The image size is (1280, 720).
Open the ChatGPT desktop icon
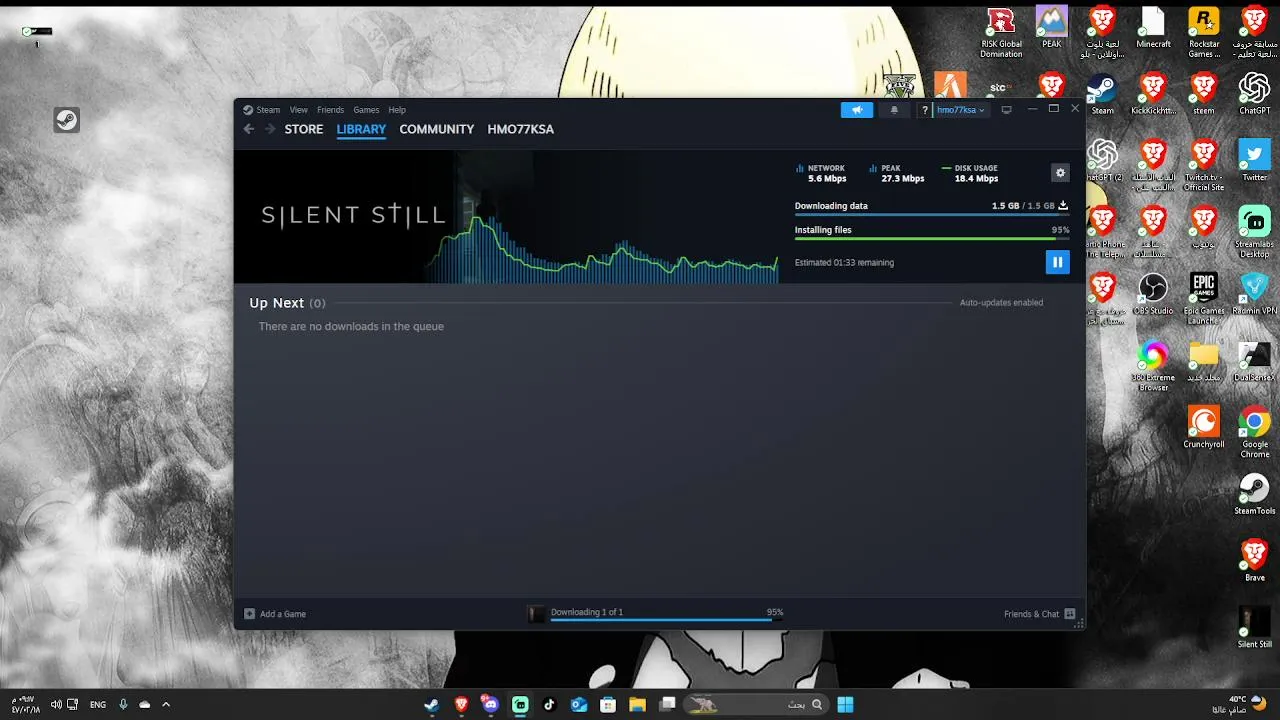pyautogui.click(x=1254, y=94)
